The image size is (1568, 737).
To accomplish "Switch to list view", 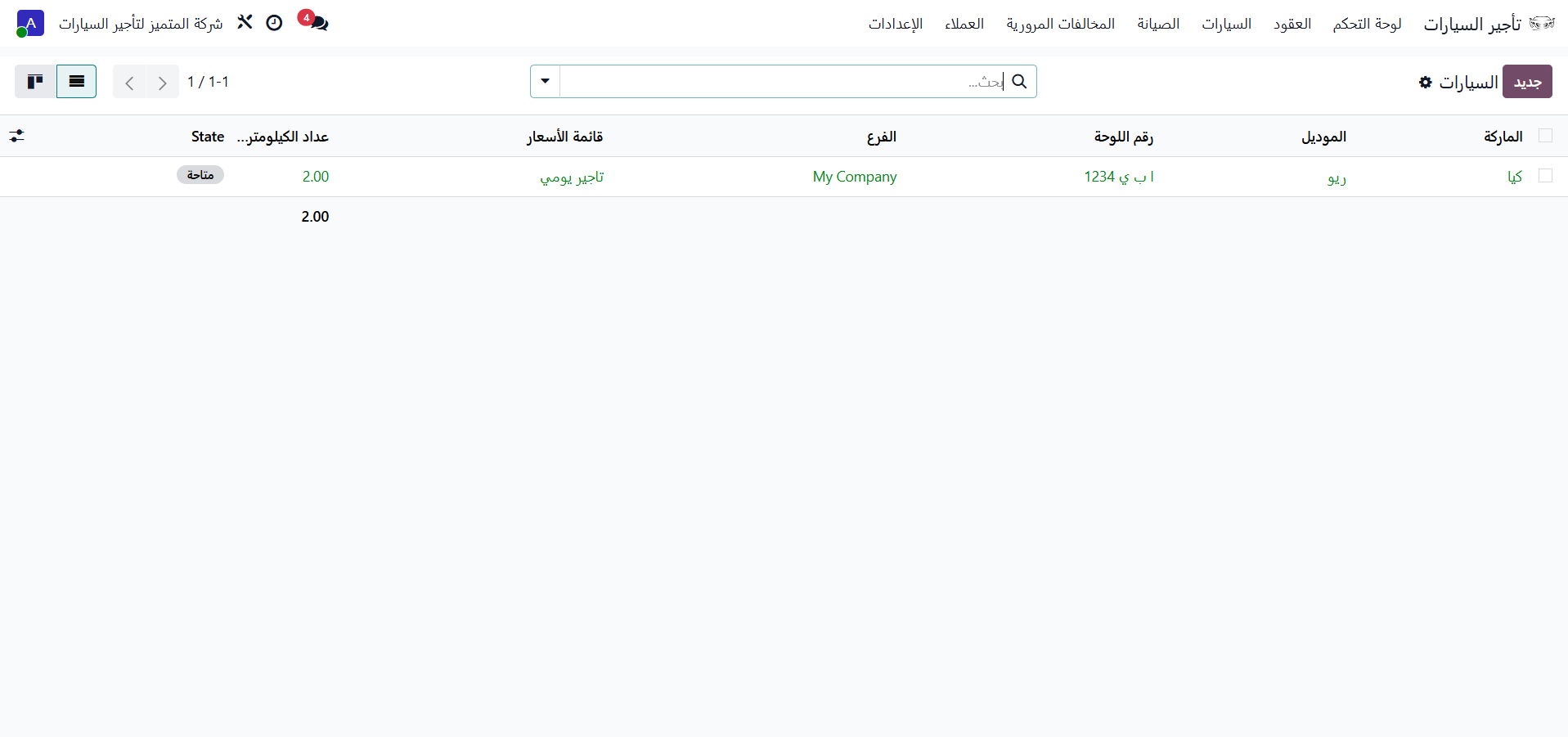I will click(x=77, y=81).
